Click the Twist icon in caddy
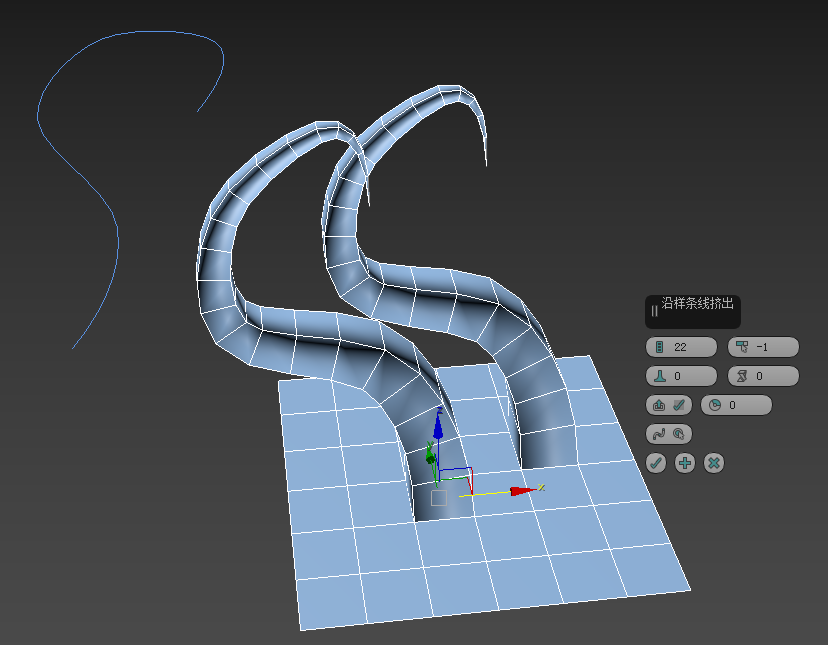828x645 pixels. pos(742,377)
